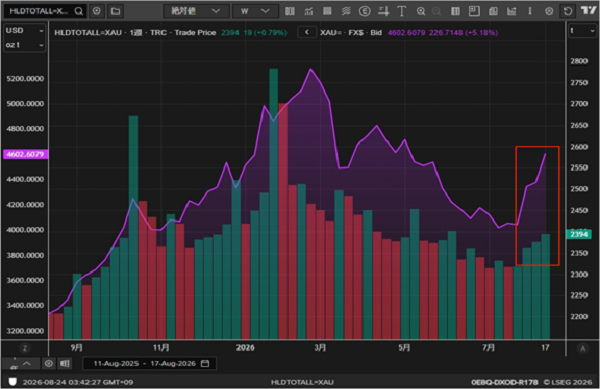Viewport: 600px width, 389px height.
Task: Select the candlestick chart type icon
Action: click(x=290, y=11)
